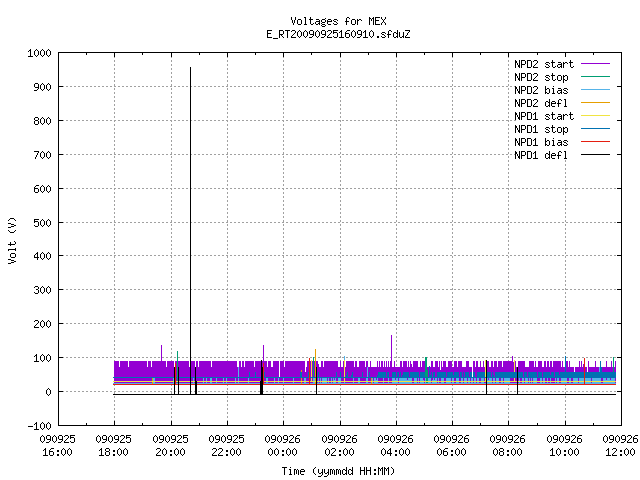
Task: Click the black NPD1 defl legend line
Action: tap(596, 155)
